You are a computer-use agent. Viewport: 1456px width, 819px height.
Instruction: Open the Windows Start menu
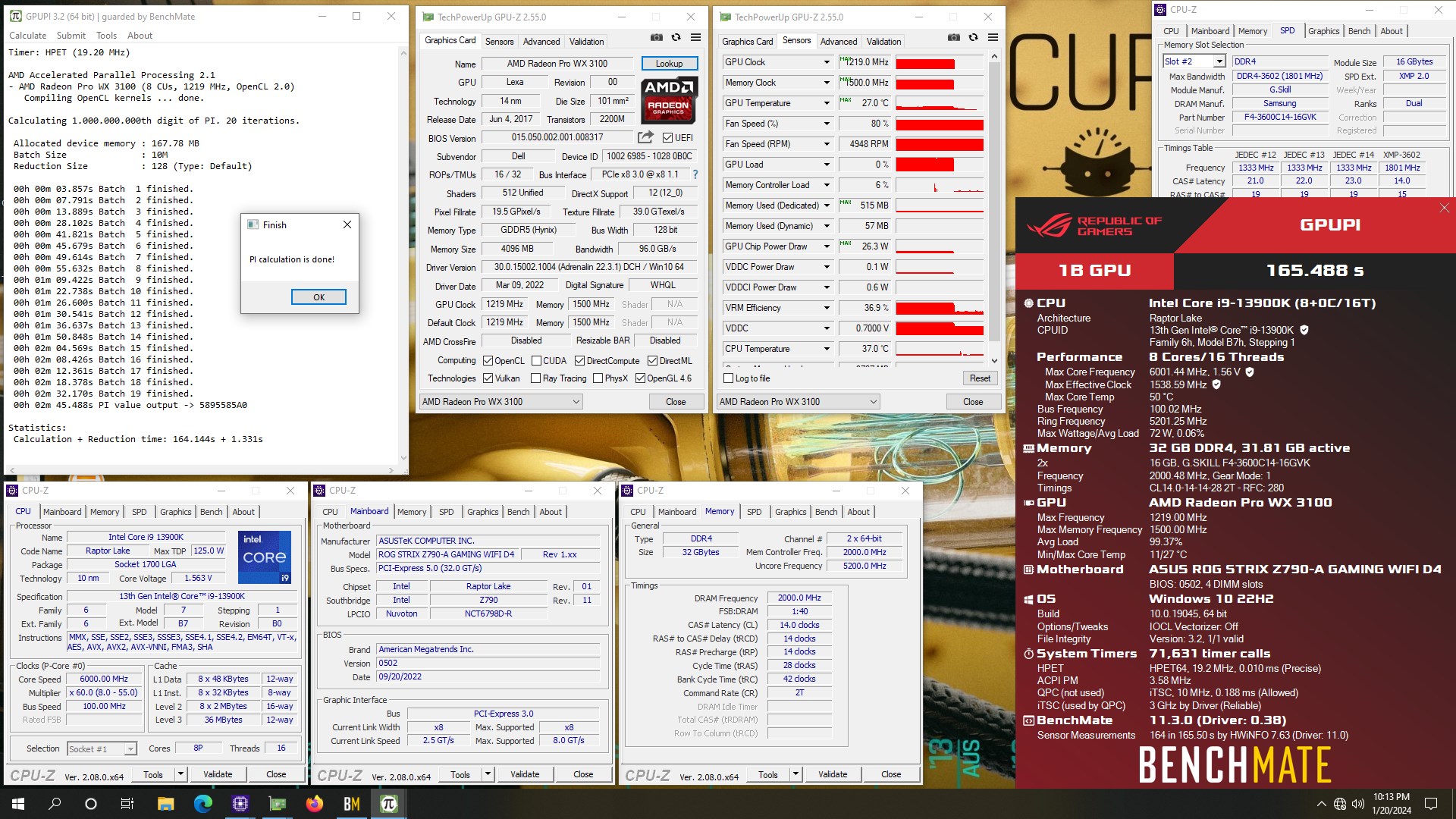click(x=18, y=804)
